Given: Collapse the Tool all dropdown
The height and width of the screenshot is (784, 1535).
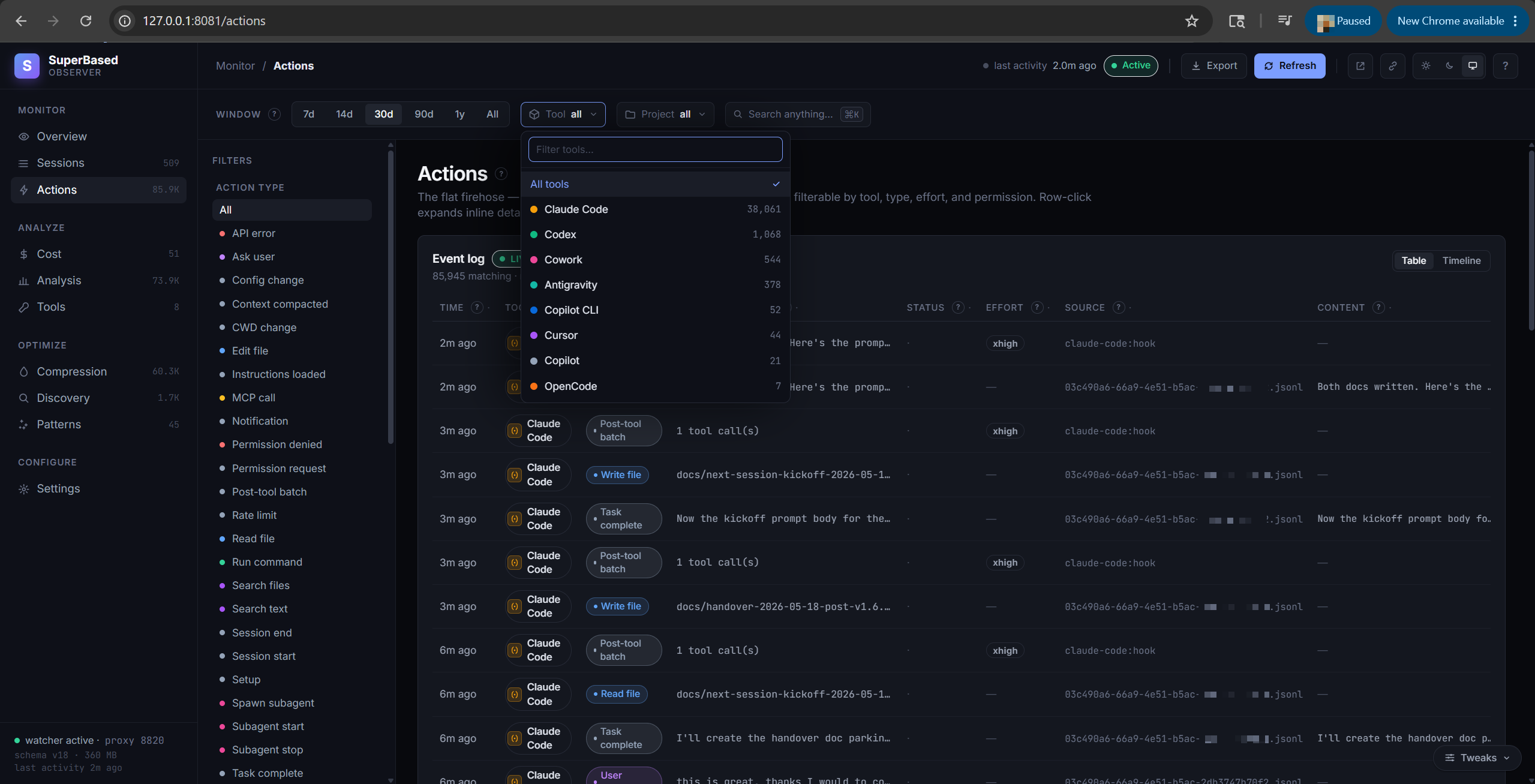Looking at the screenshot, I should tap(563, 115).
